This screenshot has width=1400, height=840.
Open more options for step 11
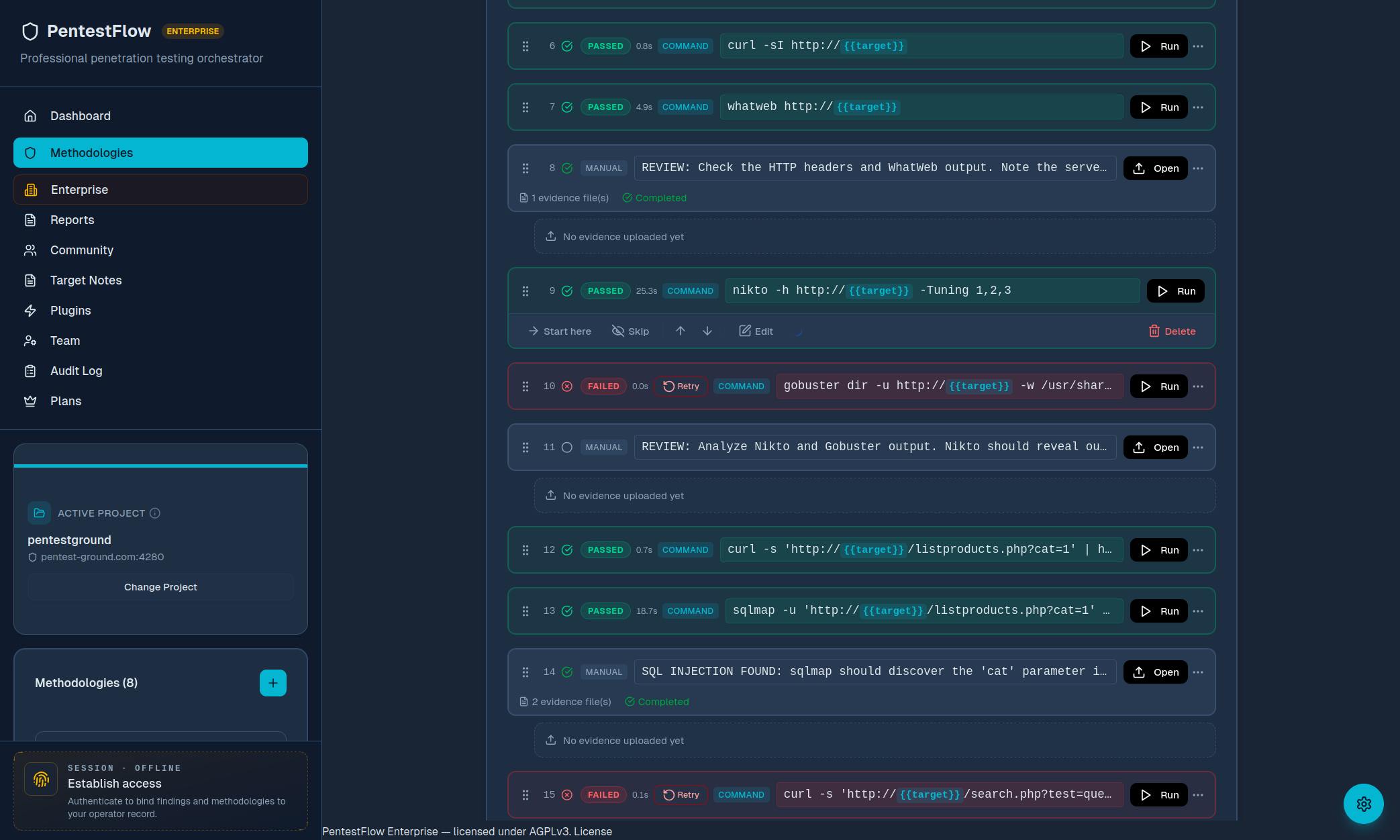(x=1198, y=448)
